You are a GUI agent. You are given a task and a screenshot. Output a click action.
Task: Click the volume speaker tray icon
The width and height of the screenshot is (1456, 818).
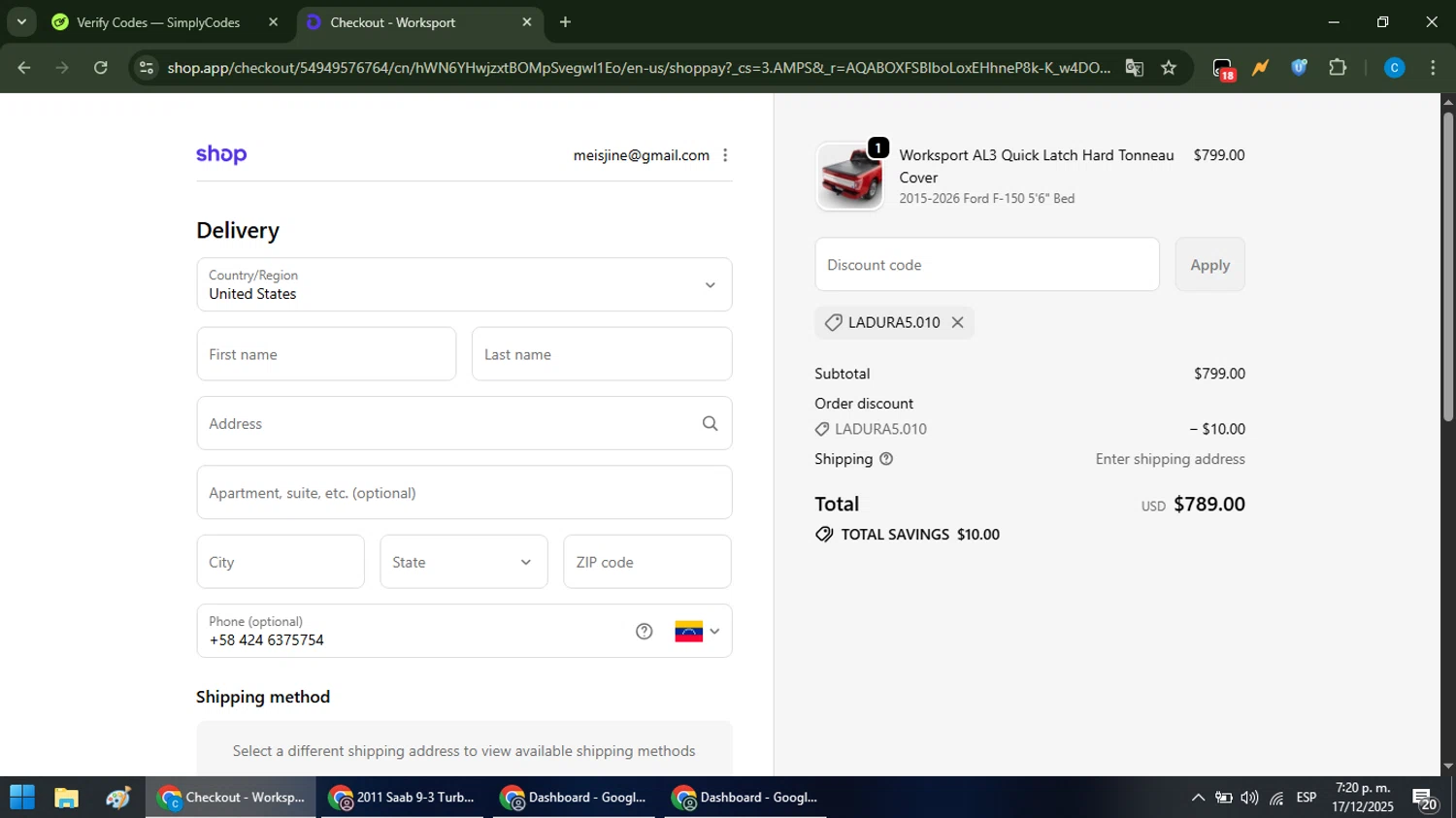coord(1249,798)
